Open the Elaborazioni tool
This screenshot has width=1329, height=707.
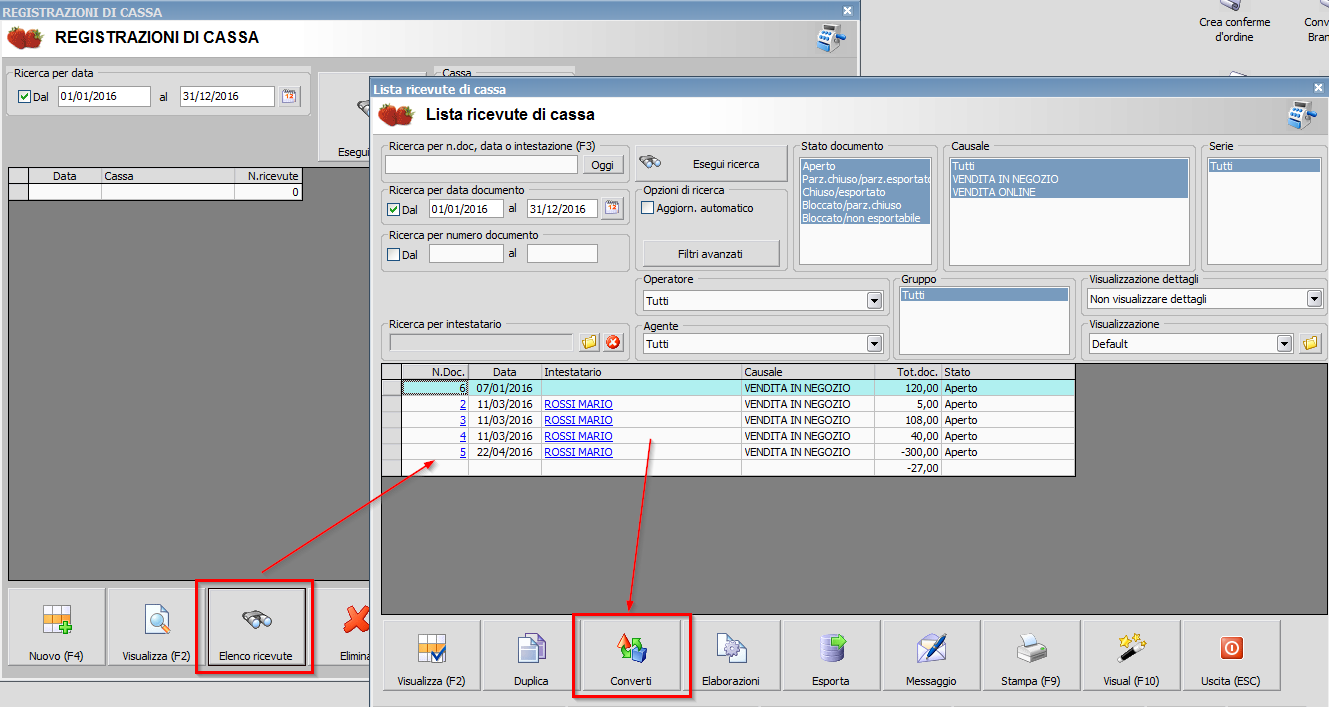click(x=731, y=657)
